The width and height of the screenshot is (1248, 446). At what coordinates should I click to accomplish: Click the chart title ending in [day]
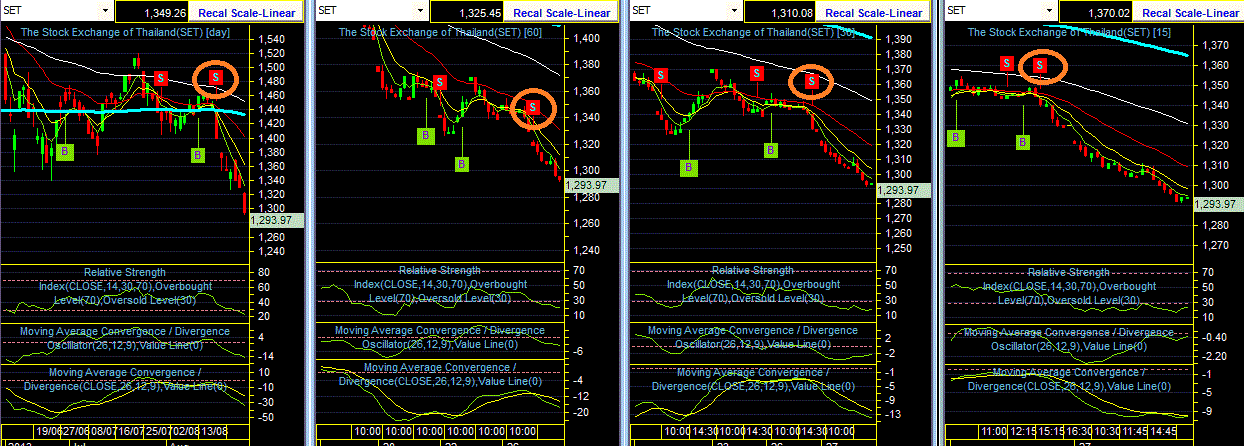click(x=126, y=32)
